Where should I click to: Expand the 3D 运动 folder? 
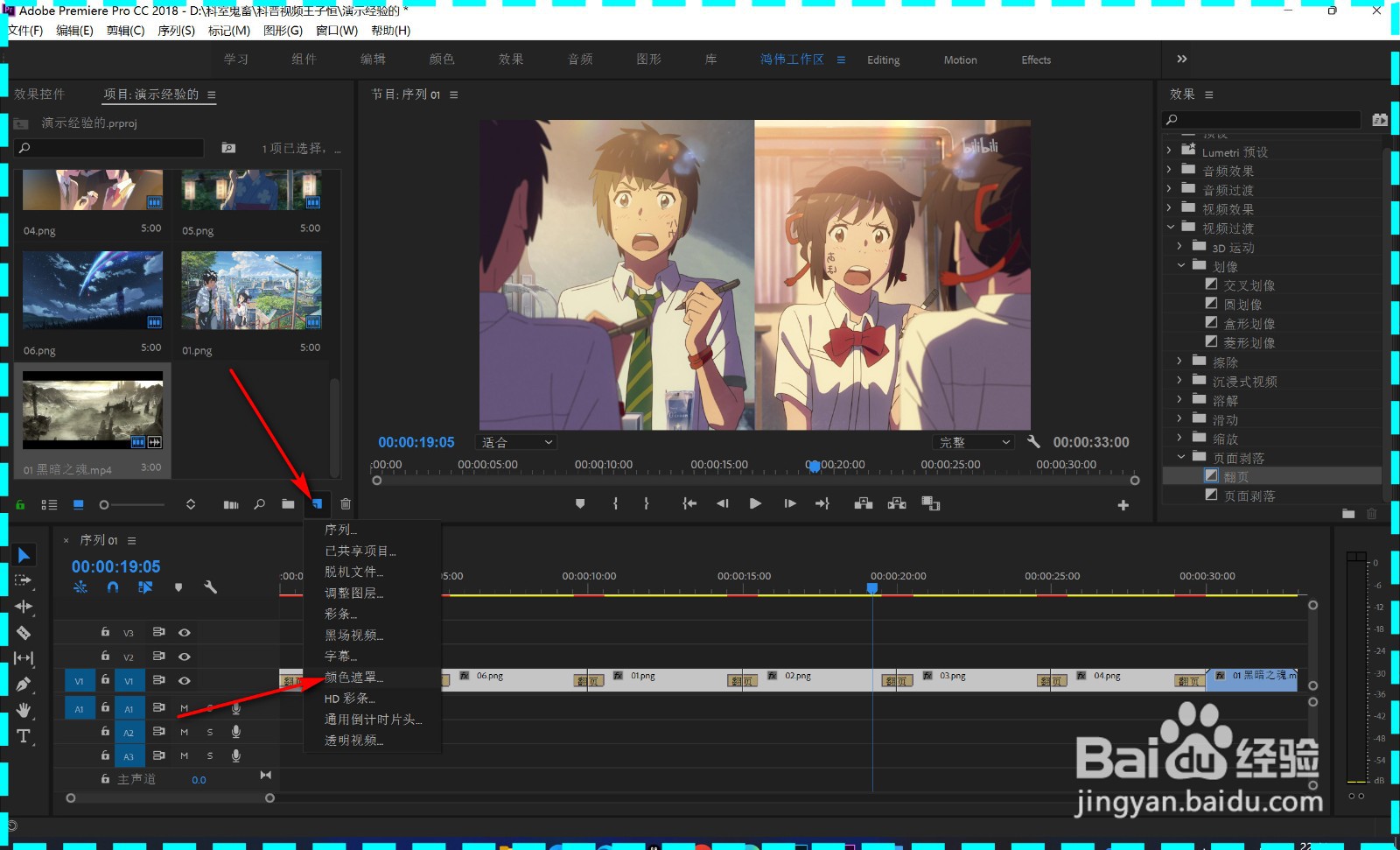click(x=1179, y=246)
